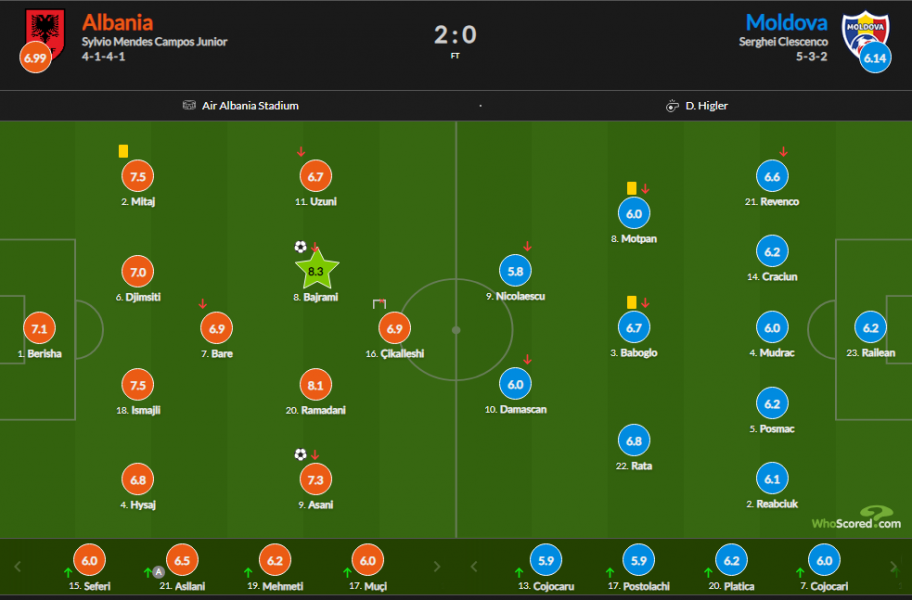Click Nicolaescu's 5.8 rating circle
The image size is (912, 600).
[x=515, y=271]
